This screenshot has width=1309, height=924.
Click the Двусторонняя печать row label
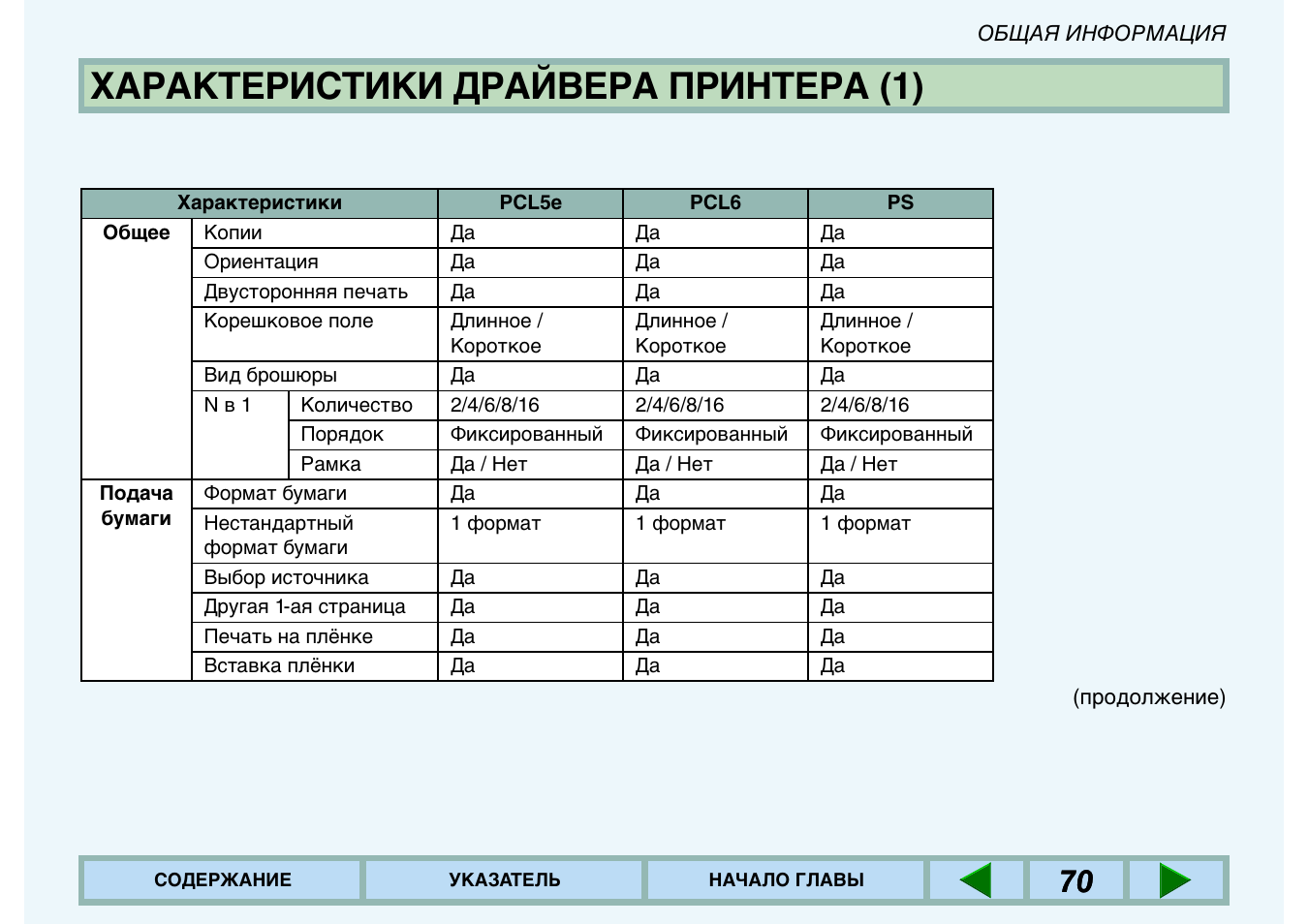point(305,293)
